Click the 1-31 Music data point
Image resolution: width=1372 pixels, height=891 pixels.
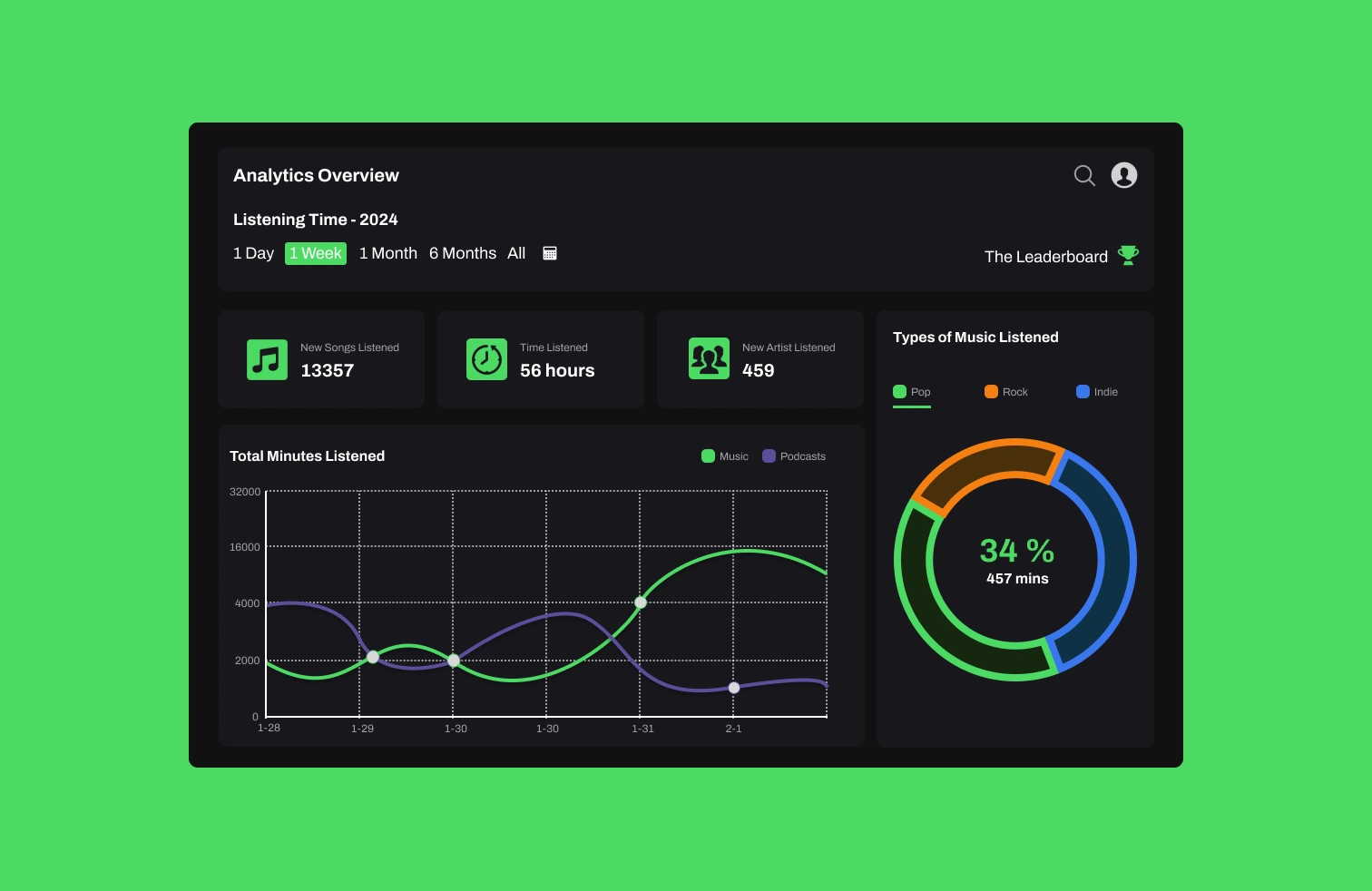[x=641, y=602]
